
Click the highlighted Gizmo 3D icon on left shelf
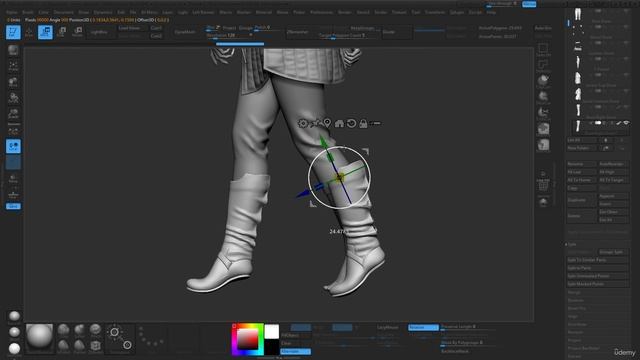coord(13,146)
